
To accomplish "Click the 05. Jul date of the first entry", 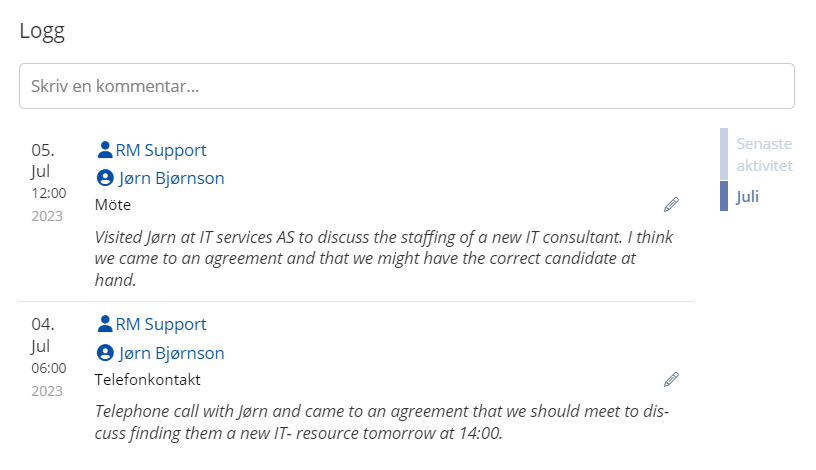I will point(43,161).
